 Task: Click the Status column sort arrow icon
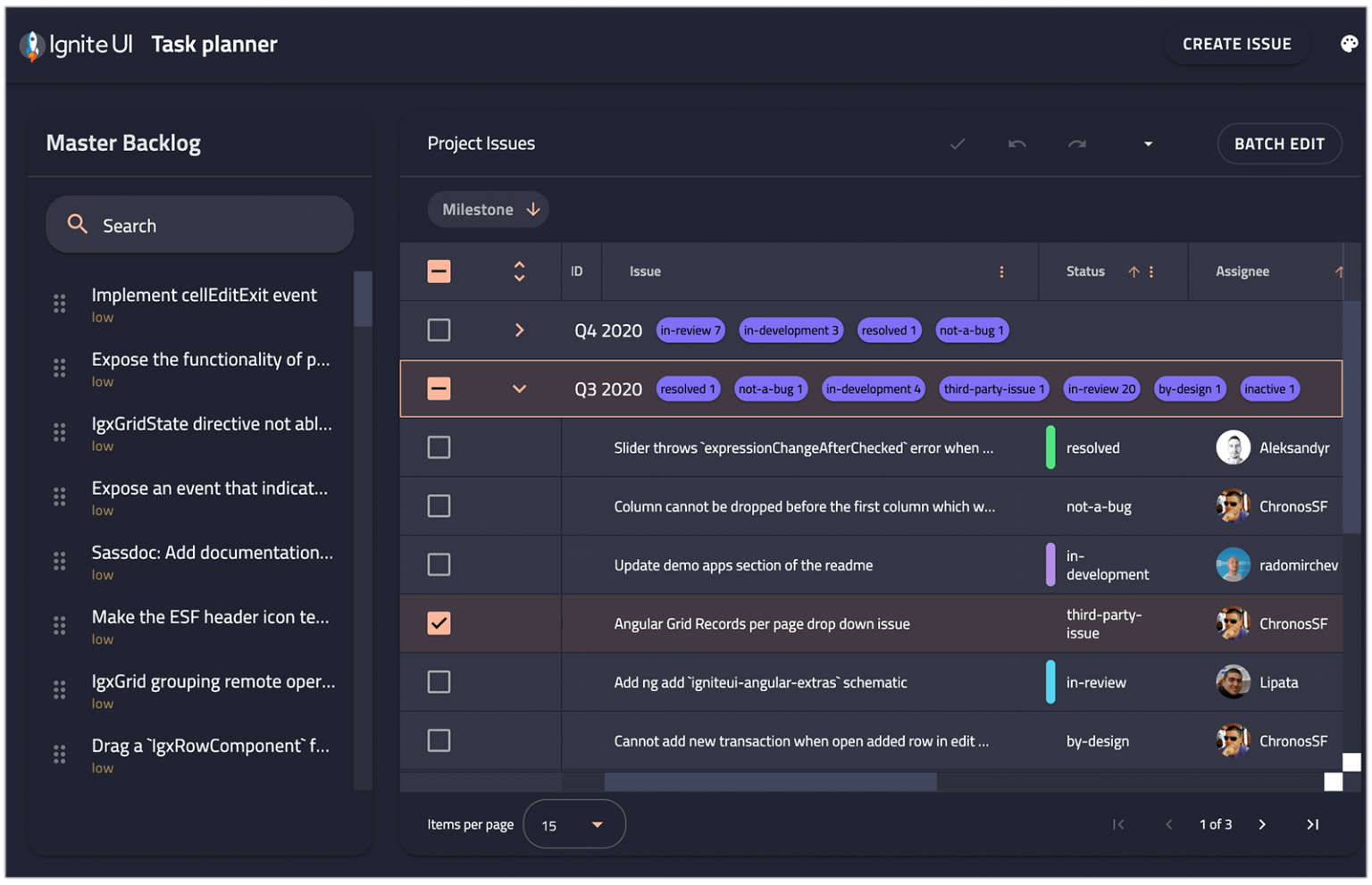[1134, 271]
